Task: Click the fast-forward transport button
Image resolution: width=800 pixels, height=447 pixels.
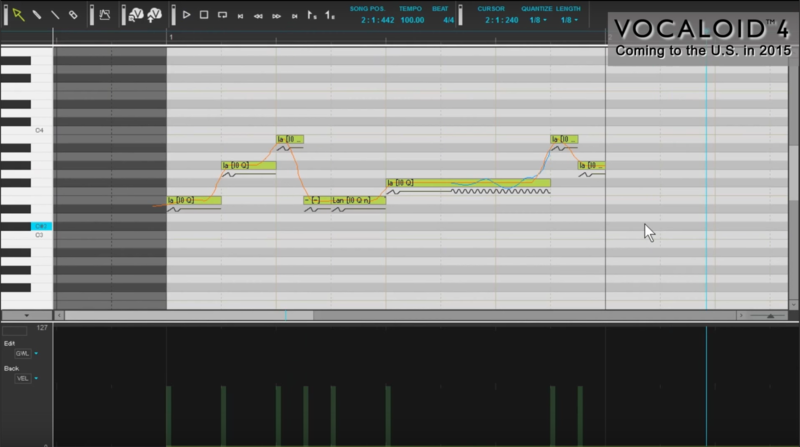Action: tap(276, 15)
